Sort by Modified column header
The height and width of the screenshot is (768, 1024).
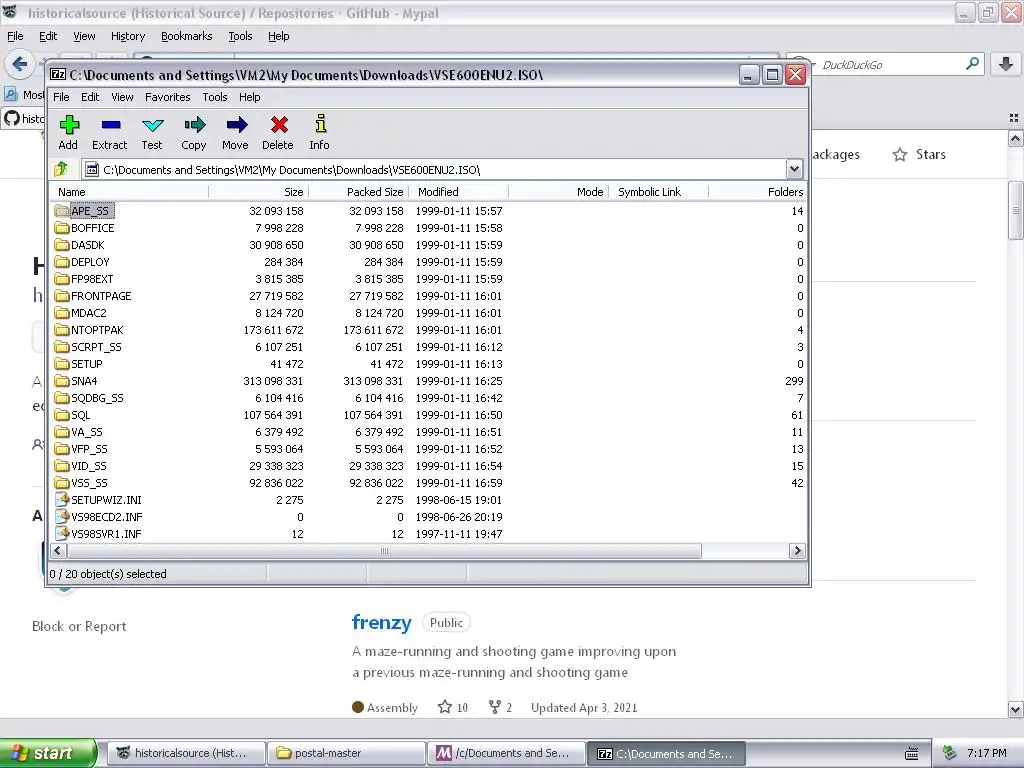coord(459,192)
